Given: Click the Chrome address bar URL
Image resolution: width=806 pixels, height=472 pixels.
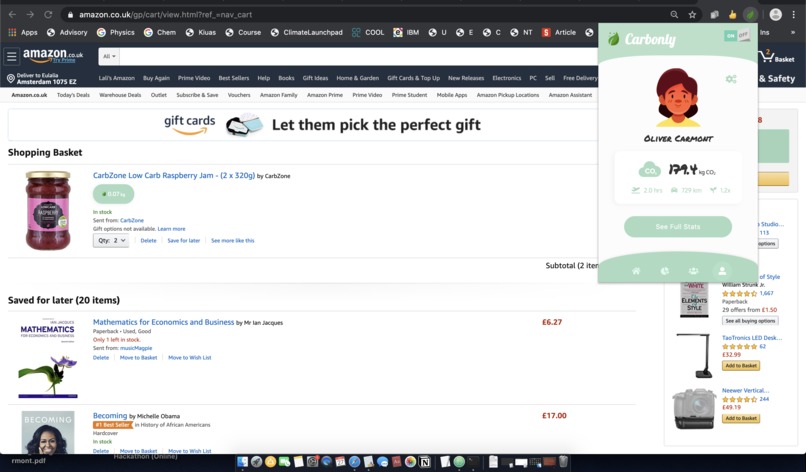Looking at the screenshot, I should click(x=166, y=15).
